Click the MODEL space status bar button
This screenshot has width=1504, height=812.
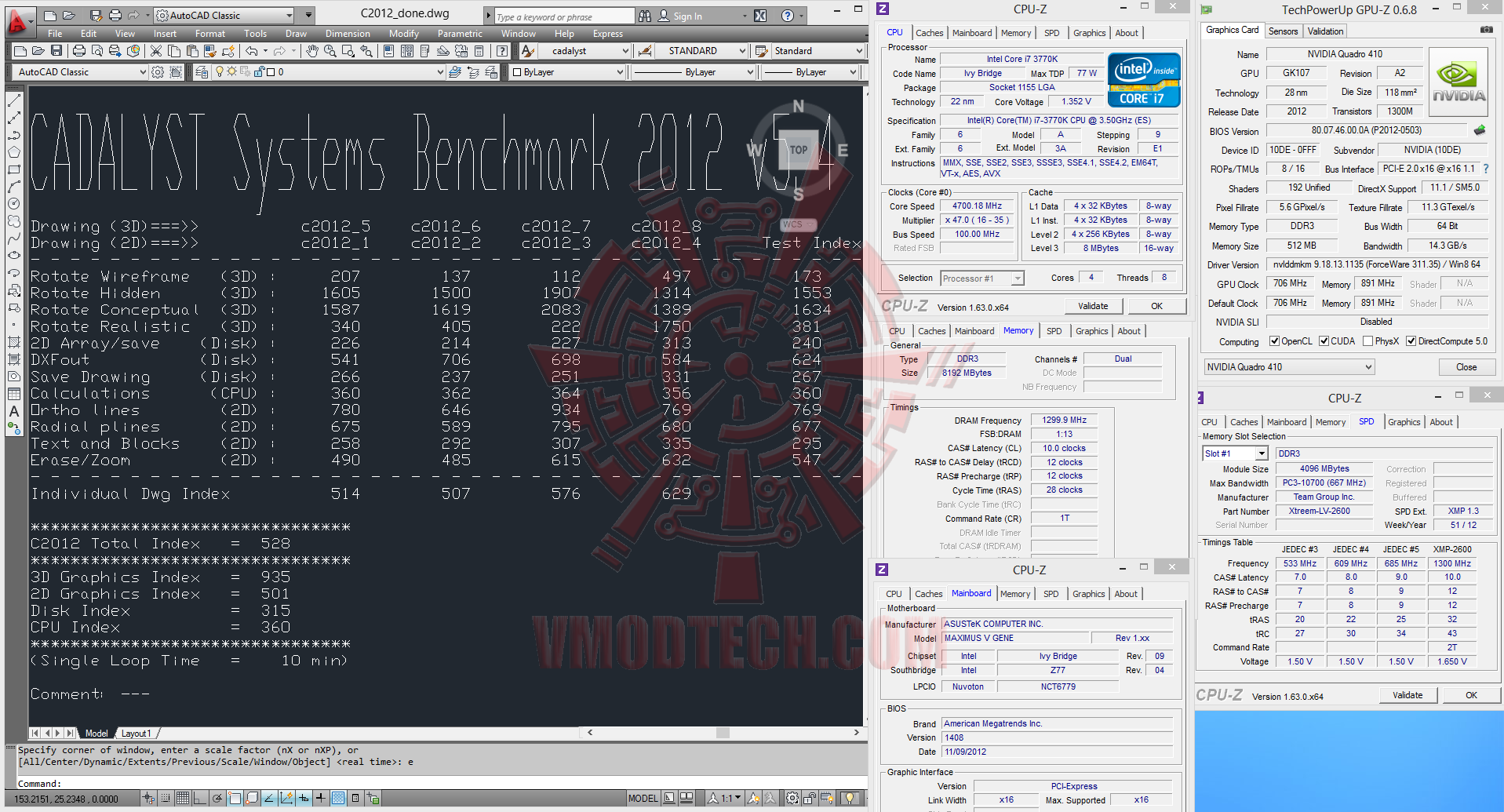pyautogui.click(x=643, y=799)
